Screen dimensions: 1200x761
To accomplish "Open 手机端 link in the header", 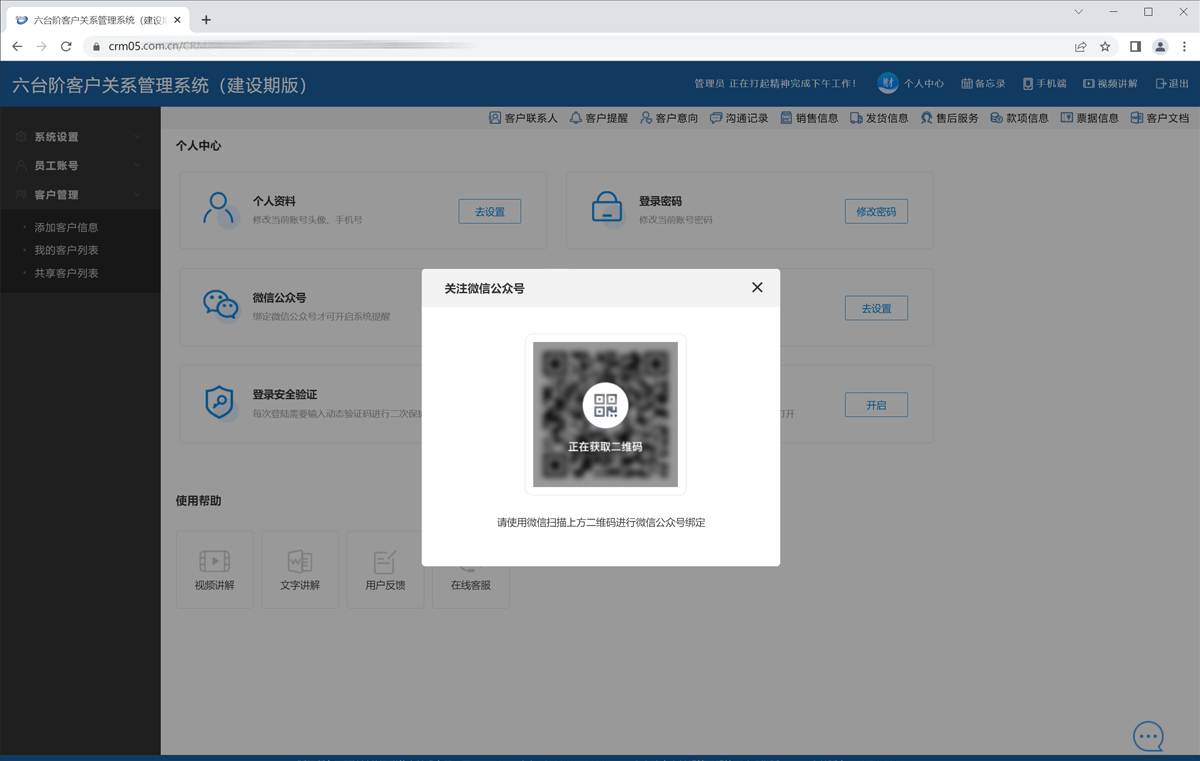I will [1044, 84].
